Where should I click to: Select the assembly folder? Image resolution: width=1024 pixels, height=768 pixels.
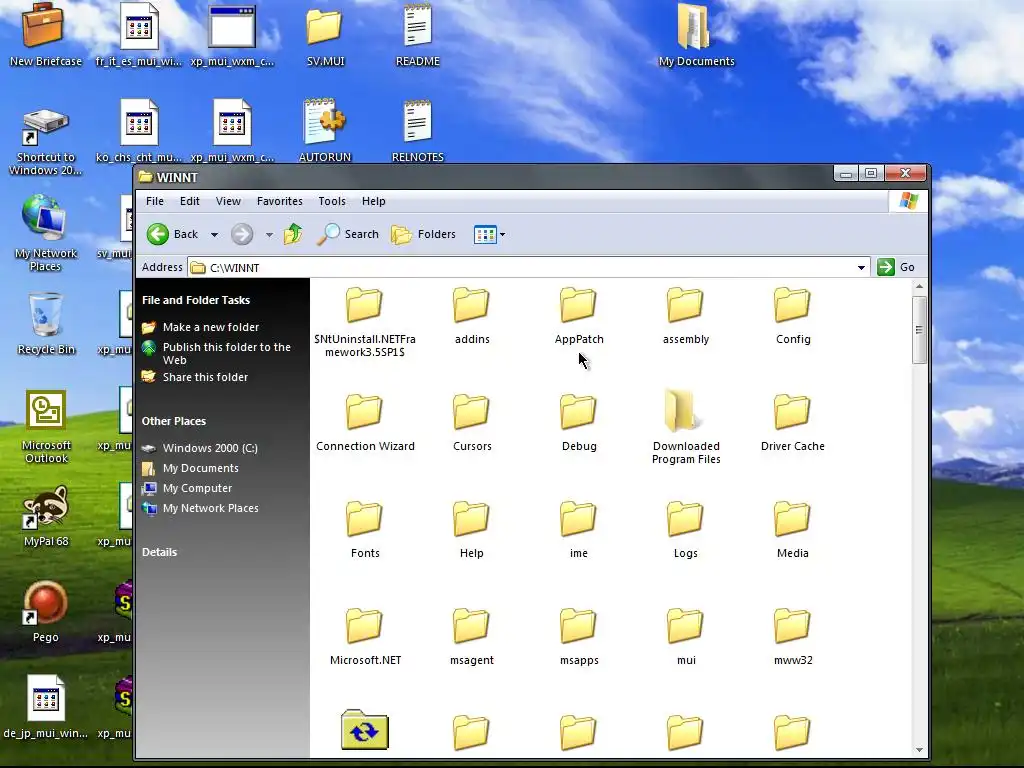click(x=686, y=316)
